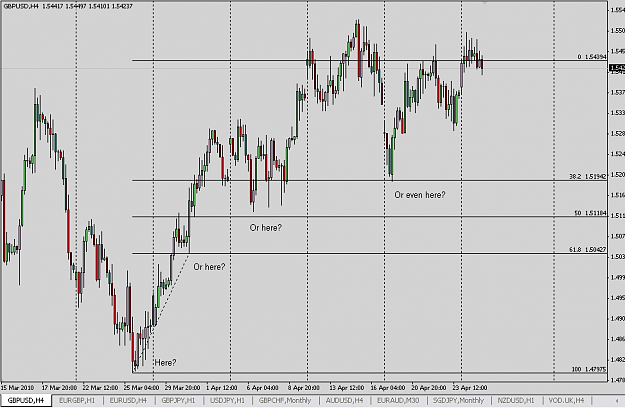Open the VOD.UK,H4 chart tab
The height and width of the screenshot is (408, 625).
tap(566, 400)
